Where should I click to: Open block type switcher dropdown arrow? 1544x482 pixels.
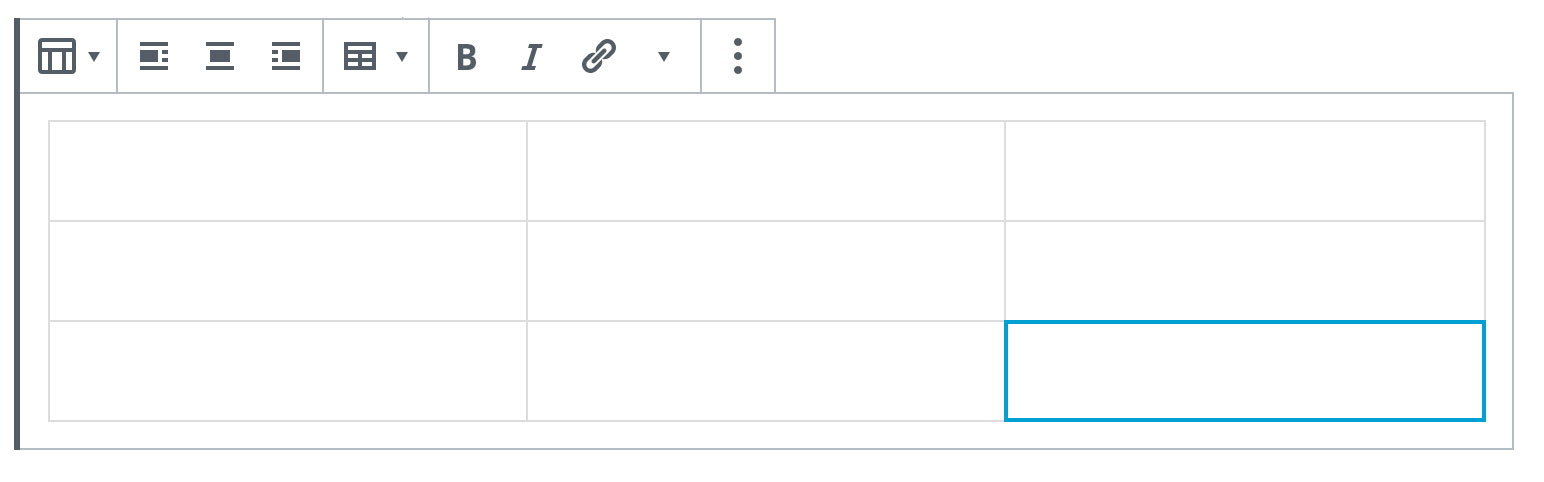click(x=94, y=57)
